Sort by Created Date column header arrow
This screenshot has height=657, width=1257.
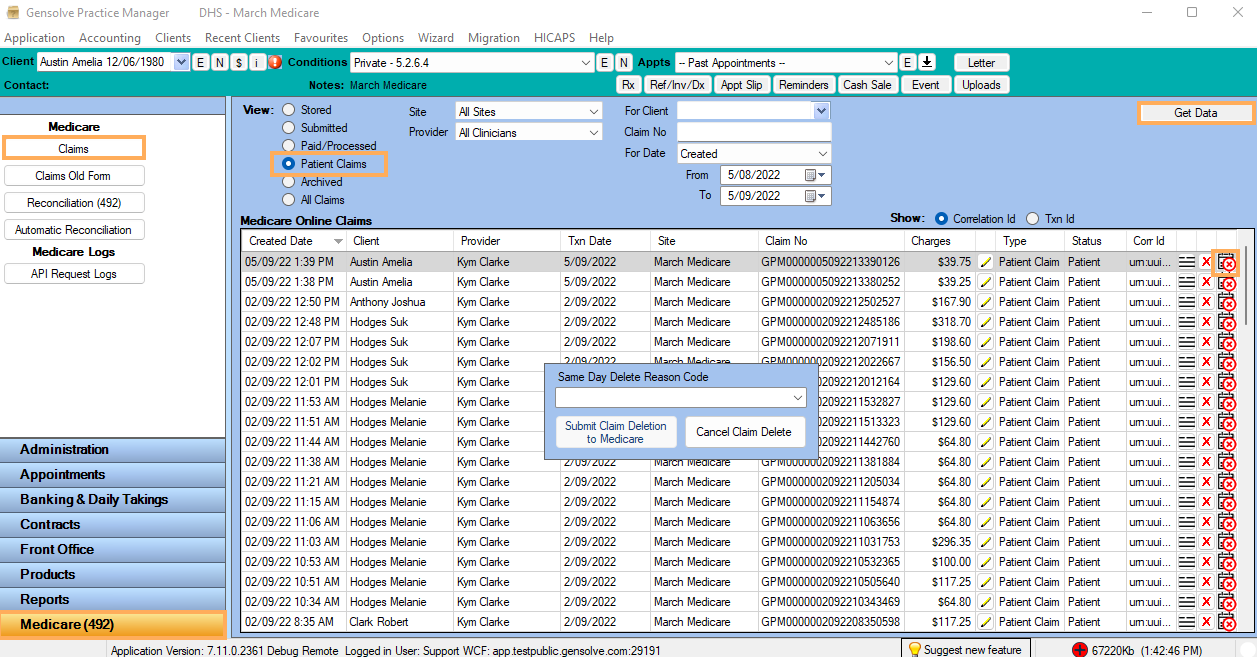pyautogui.click(x=338, y=241)
